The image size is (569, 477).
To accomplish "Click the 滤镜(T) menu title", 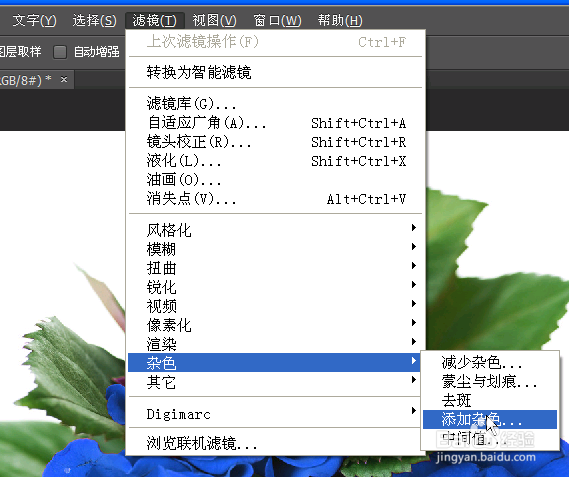I will [x=155, y=20].
